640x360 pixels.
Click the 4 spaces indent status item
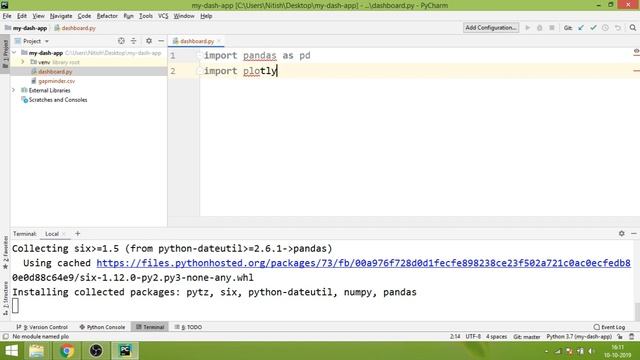click(496, 337)
